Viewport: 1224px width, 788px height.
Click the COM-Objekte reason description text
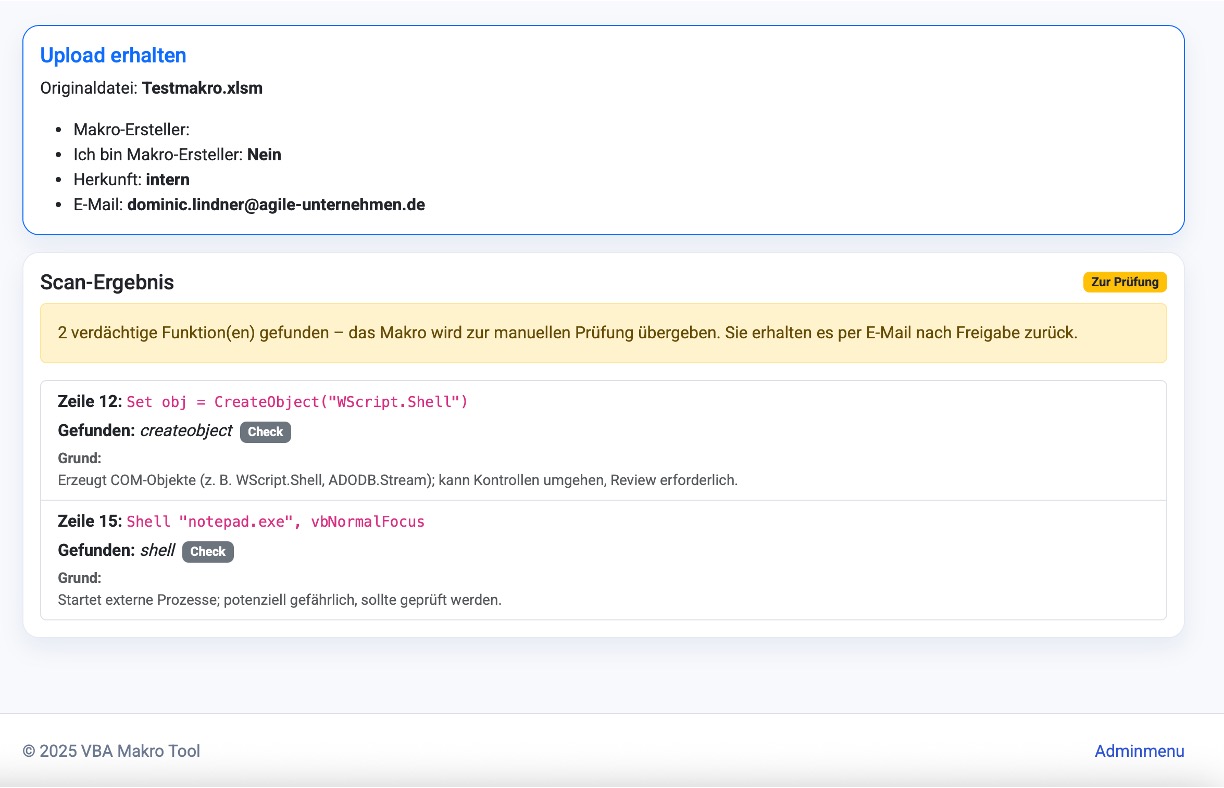pos(397,480)
